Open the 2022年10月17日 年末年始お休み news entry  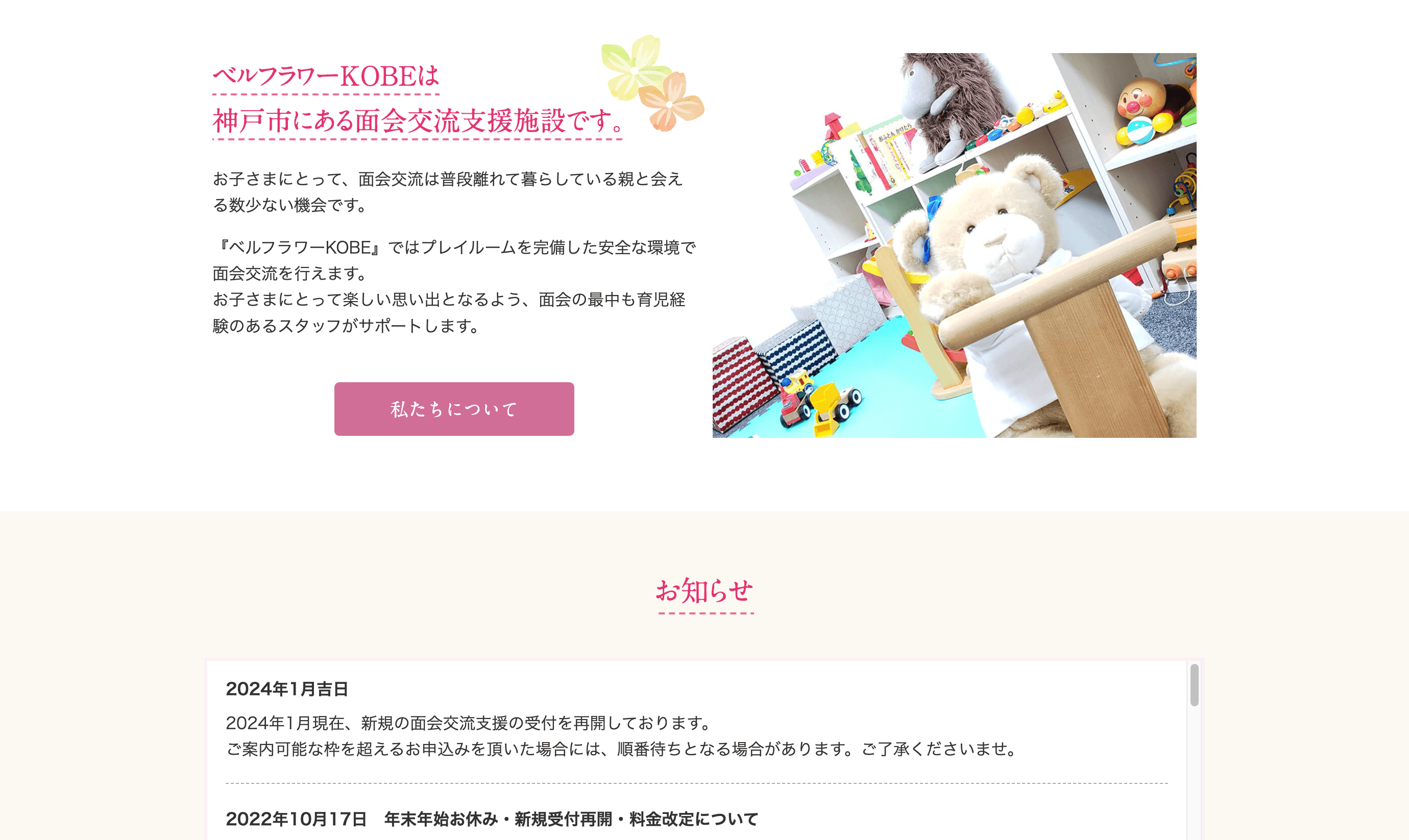(492, 819)
